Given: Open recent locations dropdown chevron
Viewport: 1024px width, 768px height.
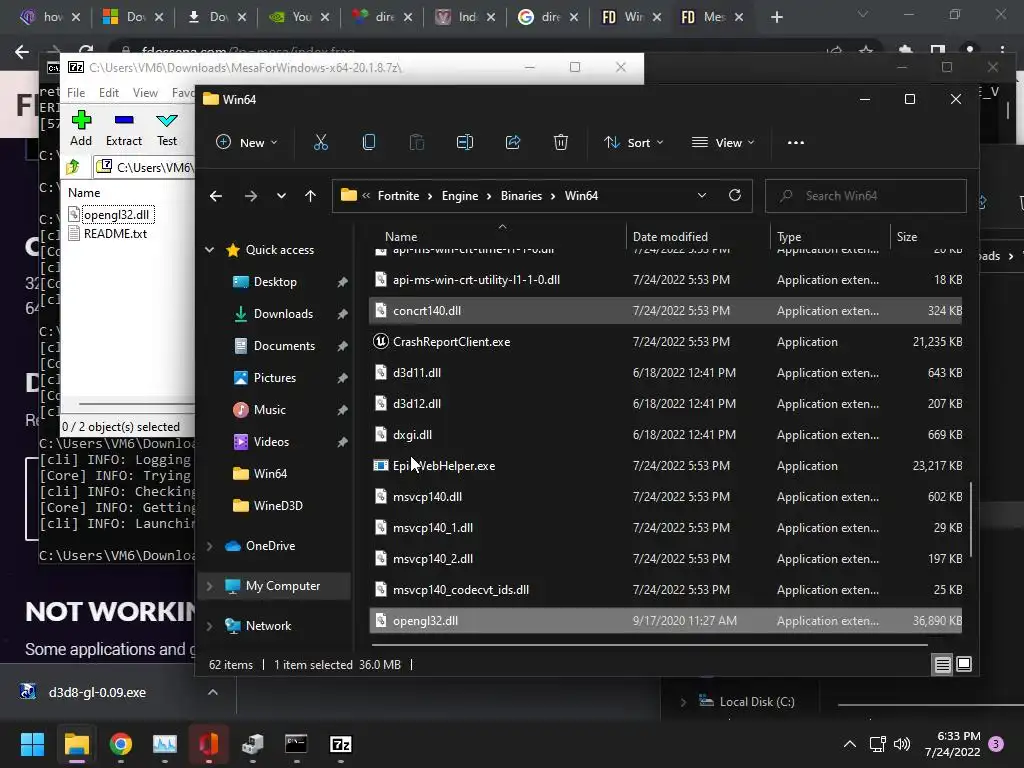Looking at the screenshot, I should 281,196.
